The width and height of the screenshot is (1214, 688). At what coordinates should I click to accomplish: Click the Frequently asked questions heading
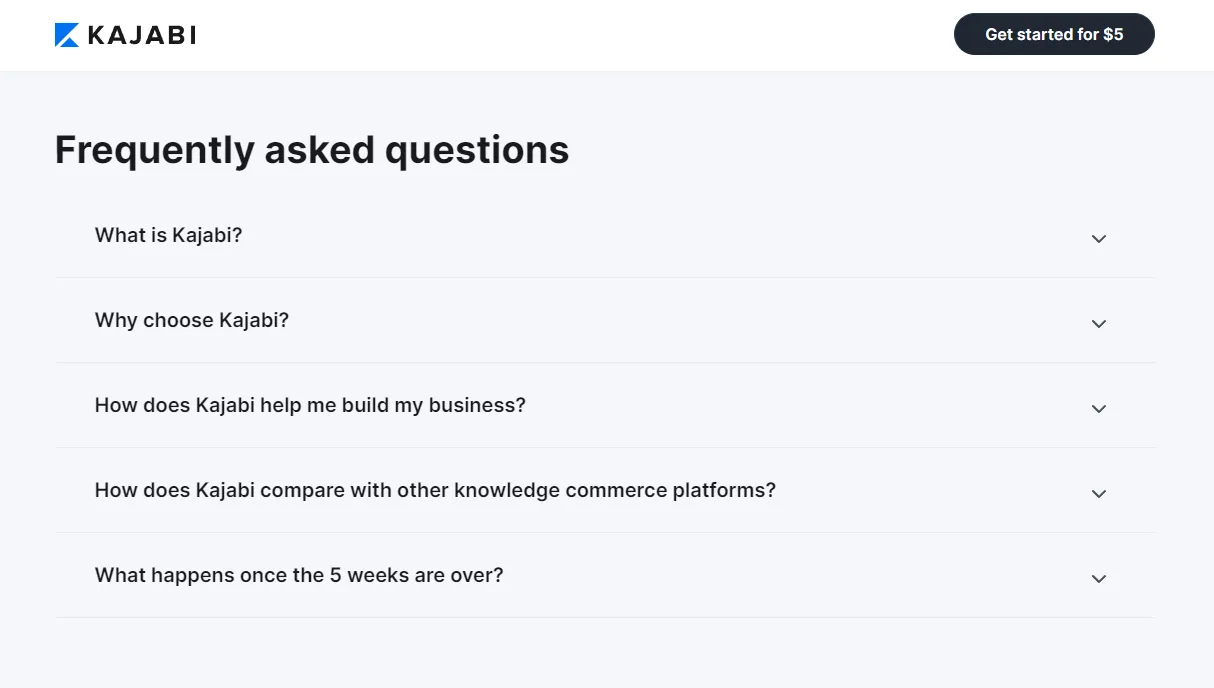pyautogui.click(x=312, y=150)
